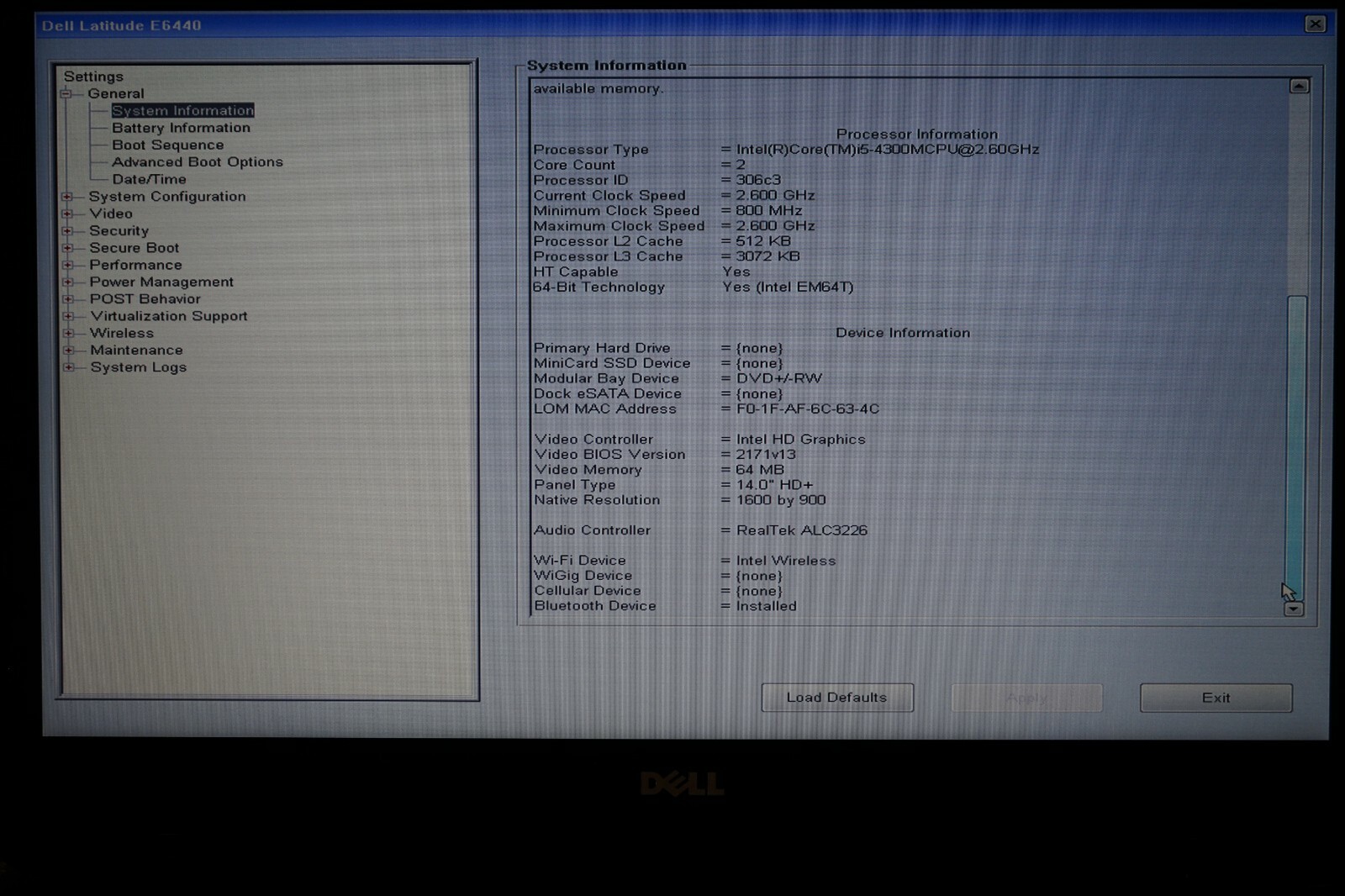This screenshot has width=1345, height=896.
Task: Select the Video label in tree
Action: click(x=111, y=213)
